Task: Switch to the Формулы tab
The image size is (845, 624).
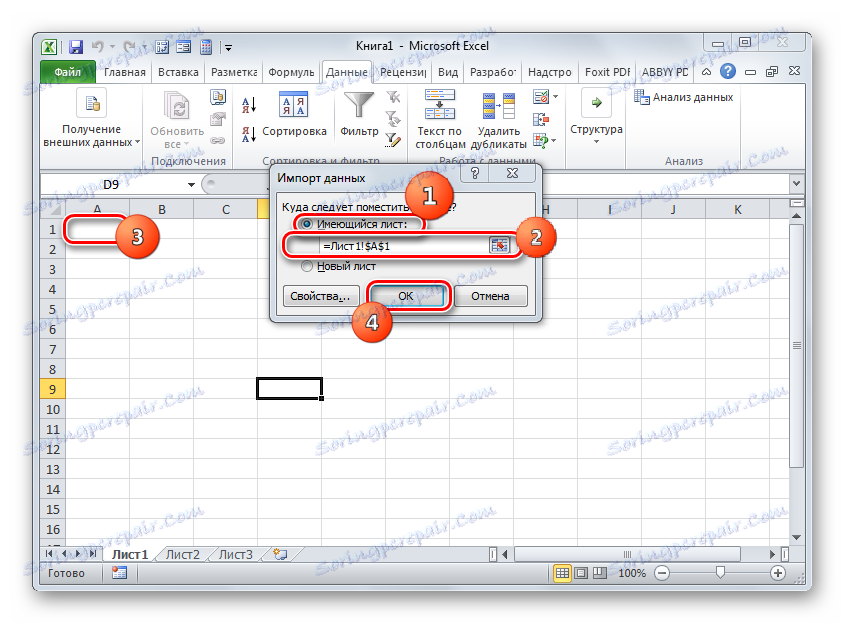Action: (292, 72)
